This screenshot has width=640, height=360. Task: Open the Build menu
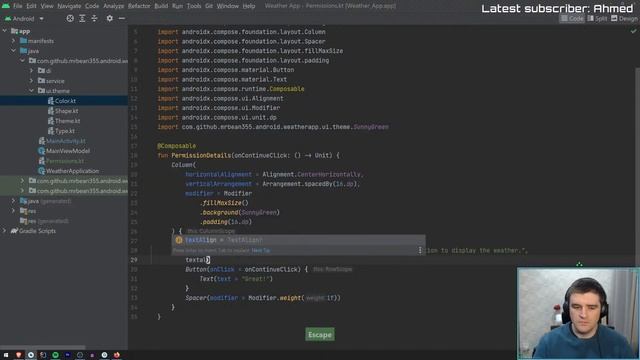tap(161, 6)
